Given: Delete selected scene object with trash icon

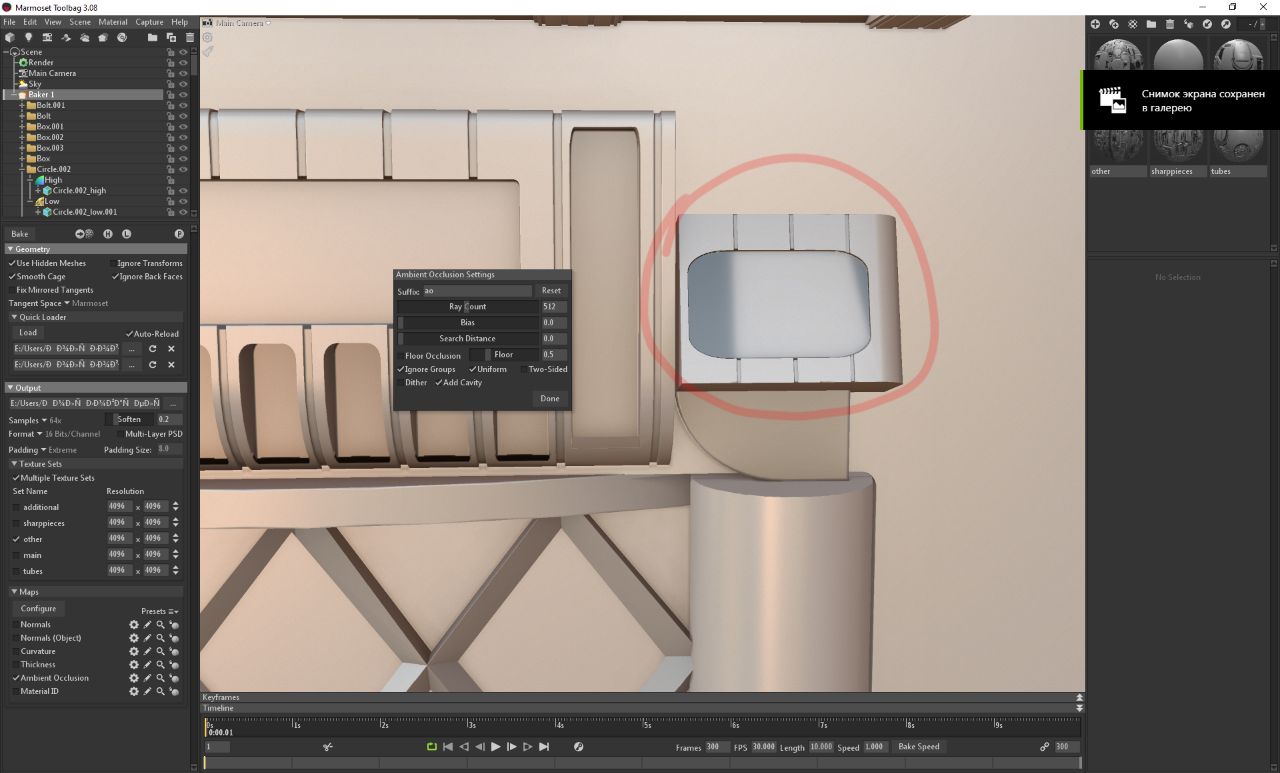Looking at the screenshot, I should click(x=189, y=37).
